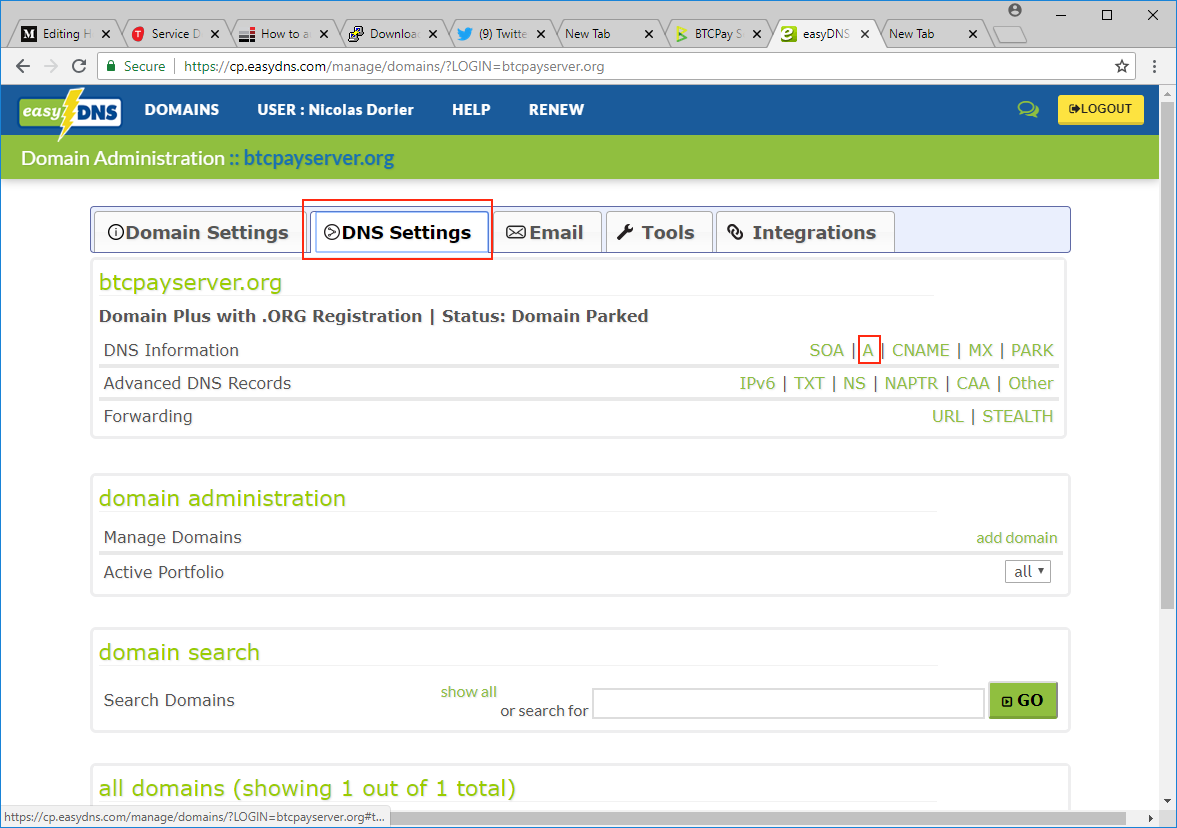This screenshot has height=828, width=1177.
Task: Close the Twitter tab
Action: pyautogui.click(x=541, y=34)
